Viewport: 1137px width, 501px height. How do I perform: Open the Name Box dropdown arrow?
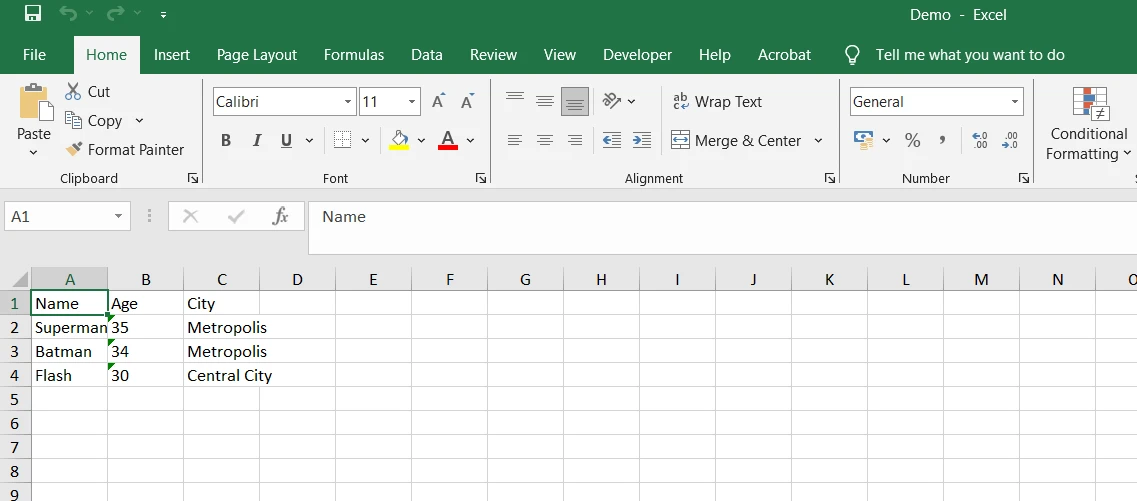pyautogui.click(x=119, y=216)
